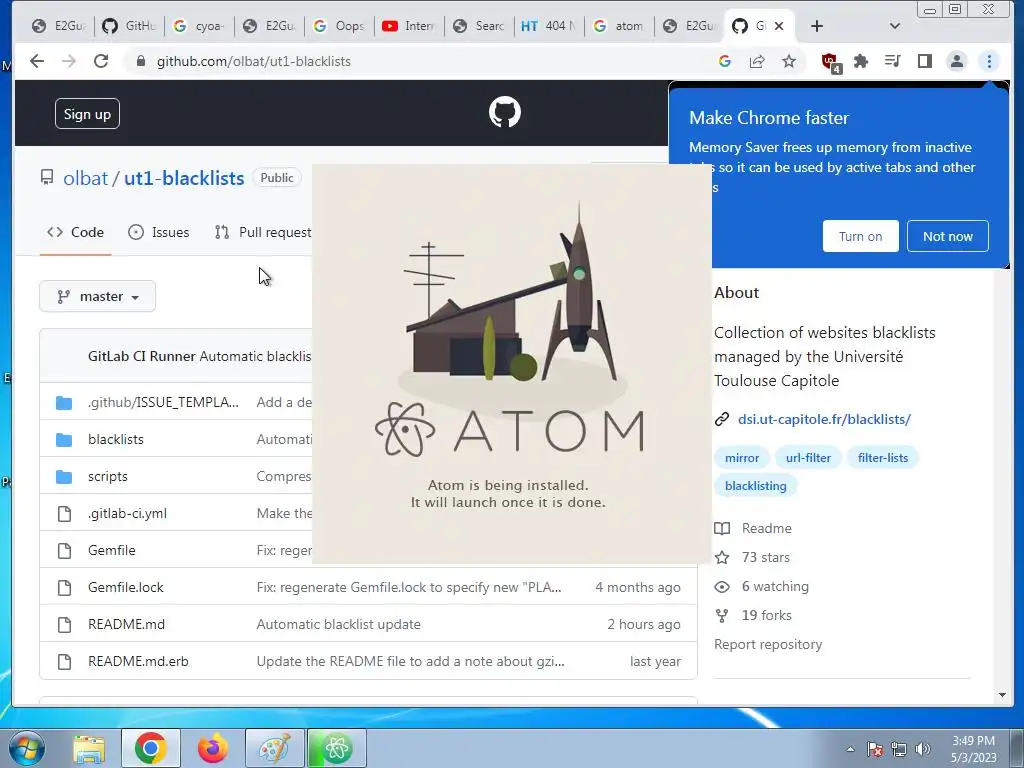1024x768 pixels.
Task: Click the volume speaker tray icon
Action: pos(923,749)
